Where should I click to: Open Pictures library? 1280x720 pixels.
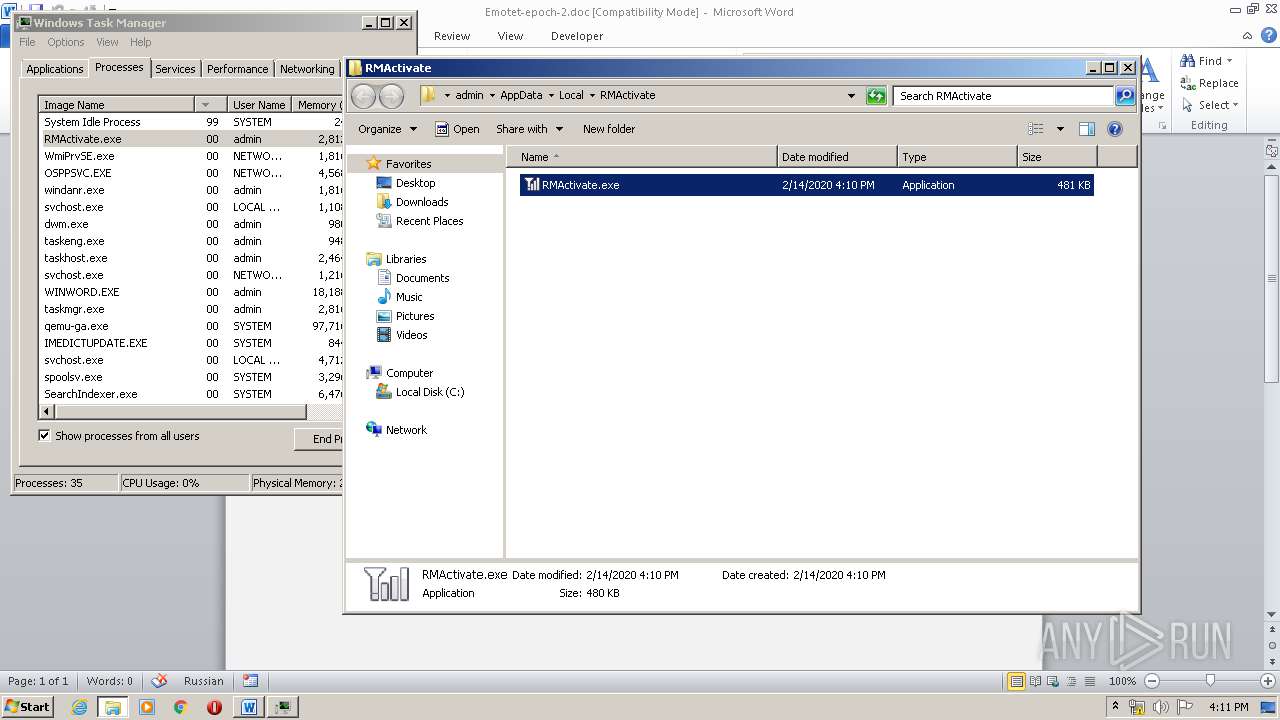click(414, 316)
